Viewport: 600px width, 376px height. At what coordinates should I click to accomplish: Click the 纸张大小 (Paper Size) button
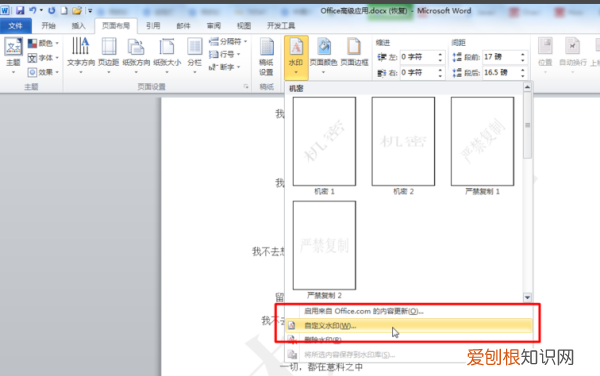[x=167, y=55]
